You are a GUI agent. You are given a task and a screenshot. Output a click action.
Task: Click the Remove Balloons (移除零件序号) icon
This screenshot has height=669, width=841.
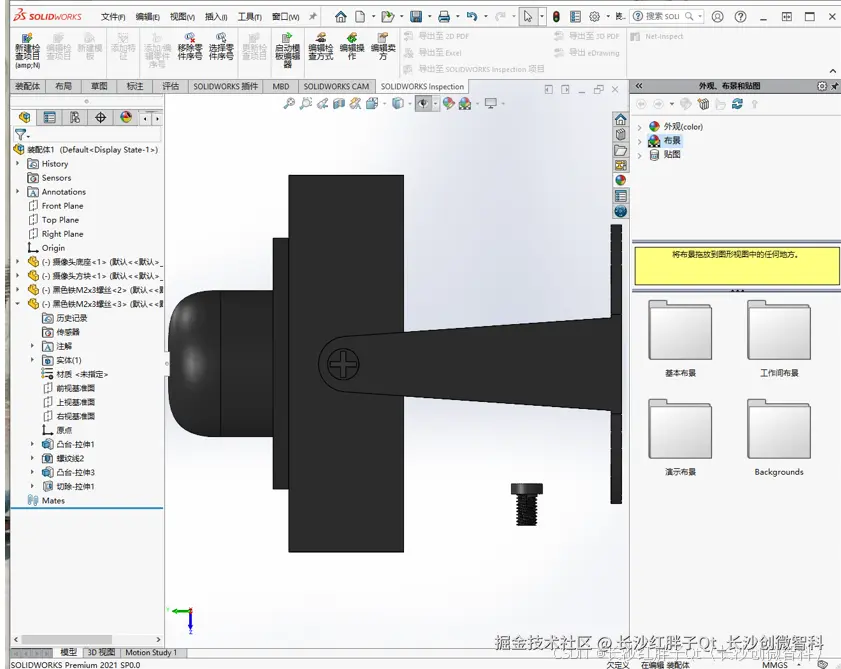pyautogui.click(x=190, y=46)
